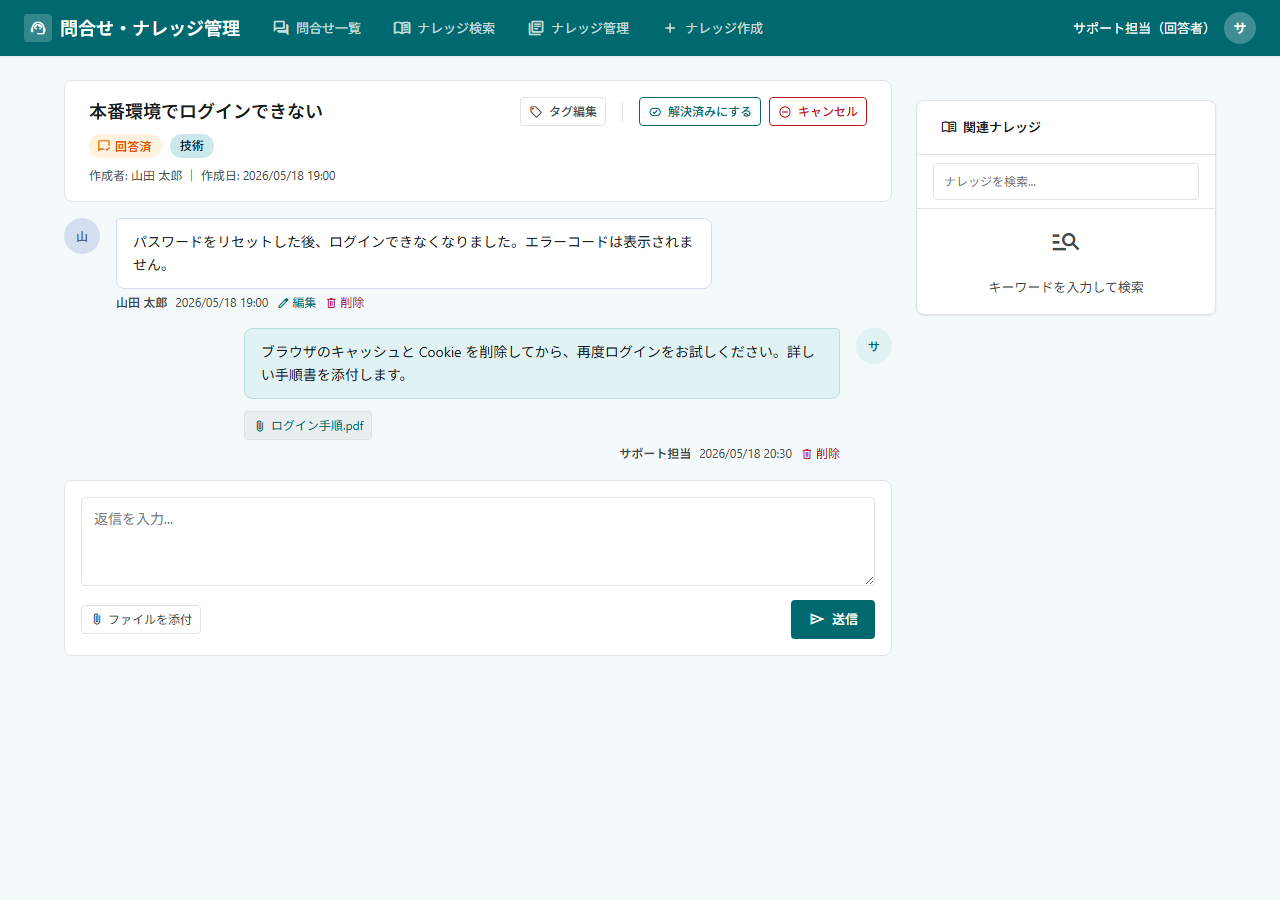Click the reply message about キャッシュと Cookie
Image resolution: width=1280 pixels, height=900 pixels.
coord(542,363)
